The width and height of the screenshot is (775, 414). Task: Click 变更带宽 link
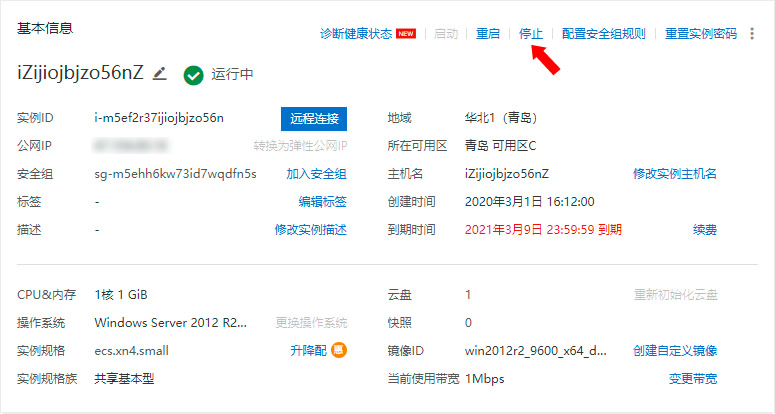[x=693, y=378]
